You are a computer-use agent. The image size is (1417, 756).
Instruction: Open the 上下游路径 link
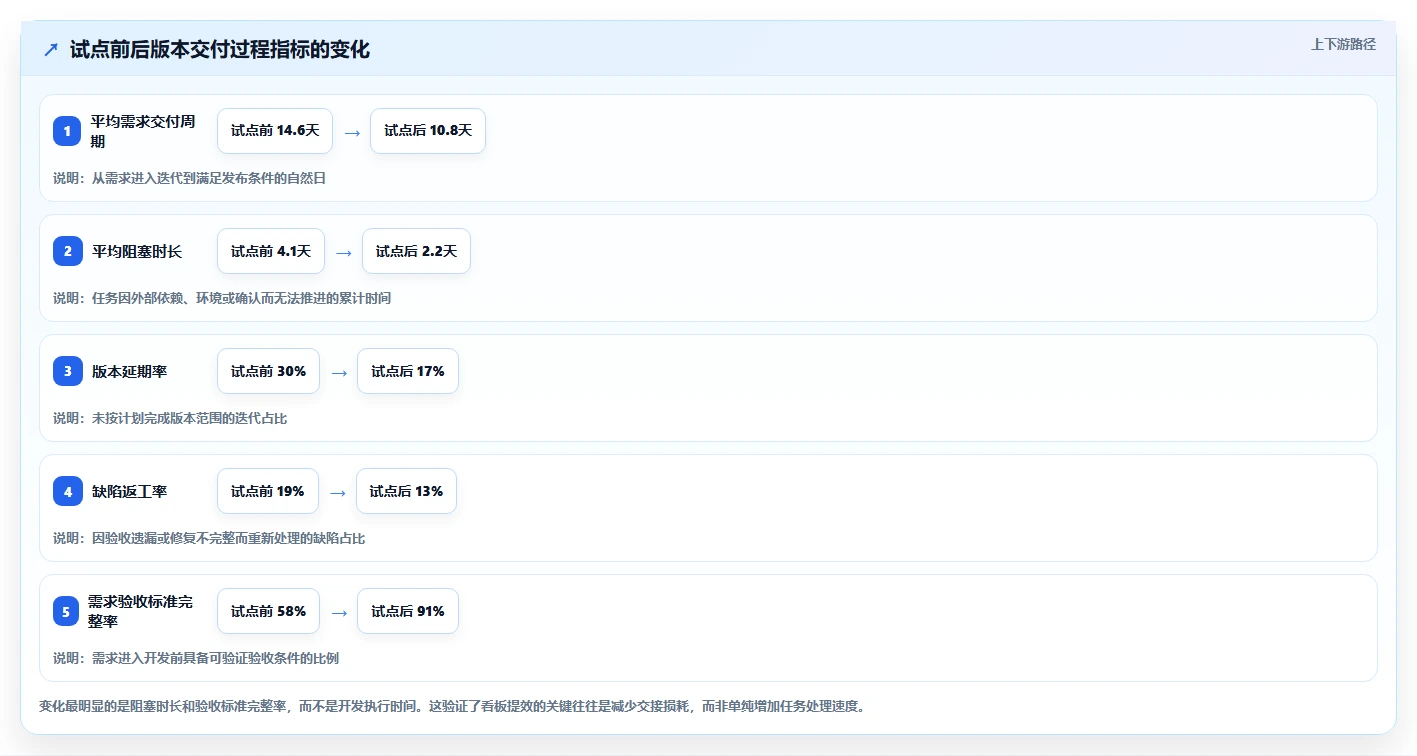[x=1343, y=44]
